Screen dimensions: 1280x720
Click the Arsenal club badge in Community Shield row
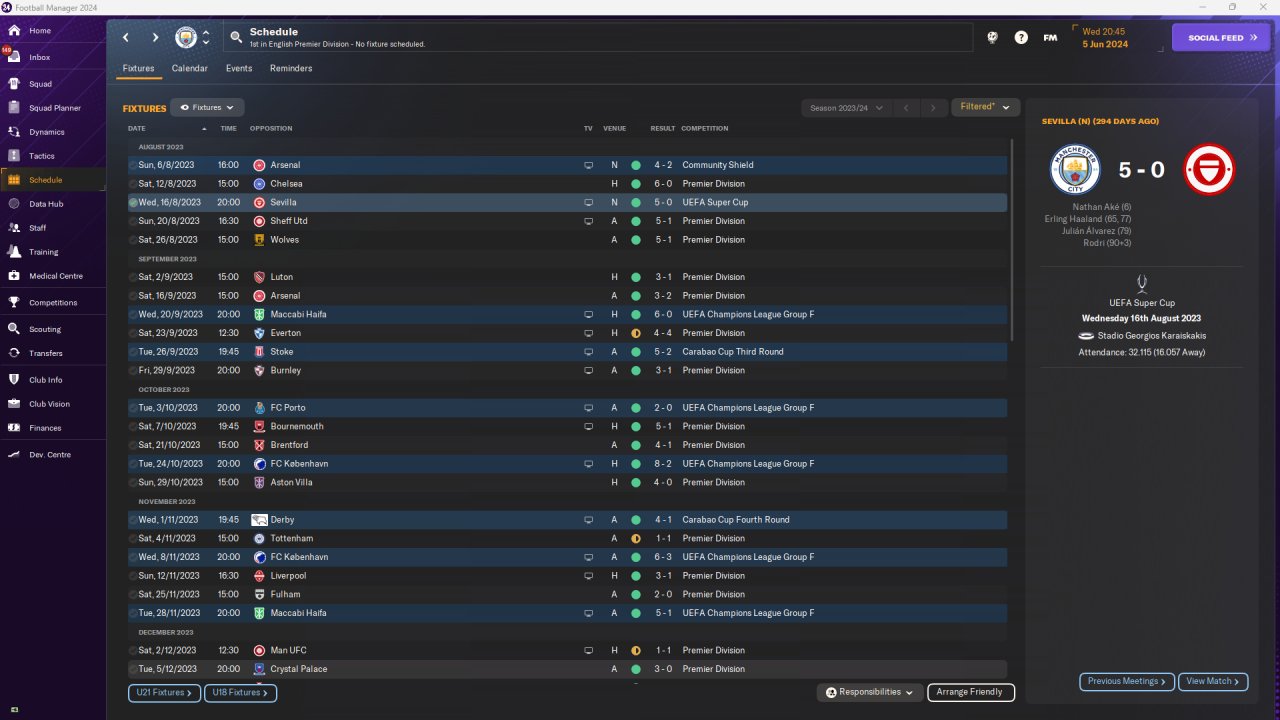[x=259, y=165]
